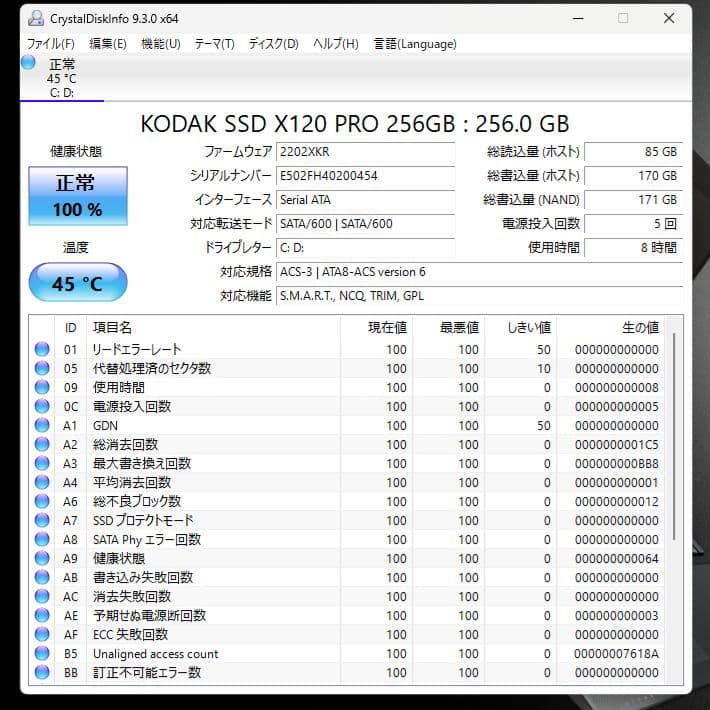Screen dimensions: 710x710
Task: Click the 45 °C temperature button
Action: 78,283
